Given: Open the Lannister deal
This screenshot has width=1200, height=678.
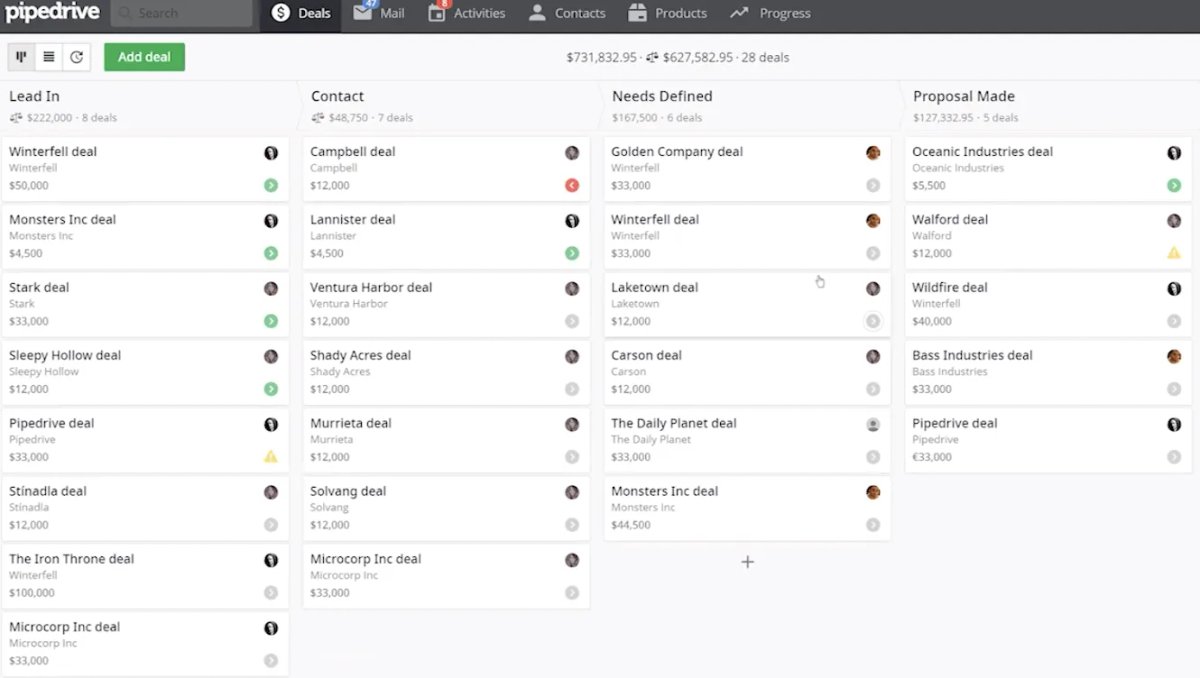Looking at the screenshot, I should 446,237.
